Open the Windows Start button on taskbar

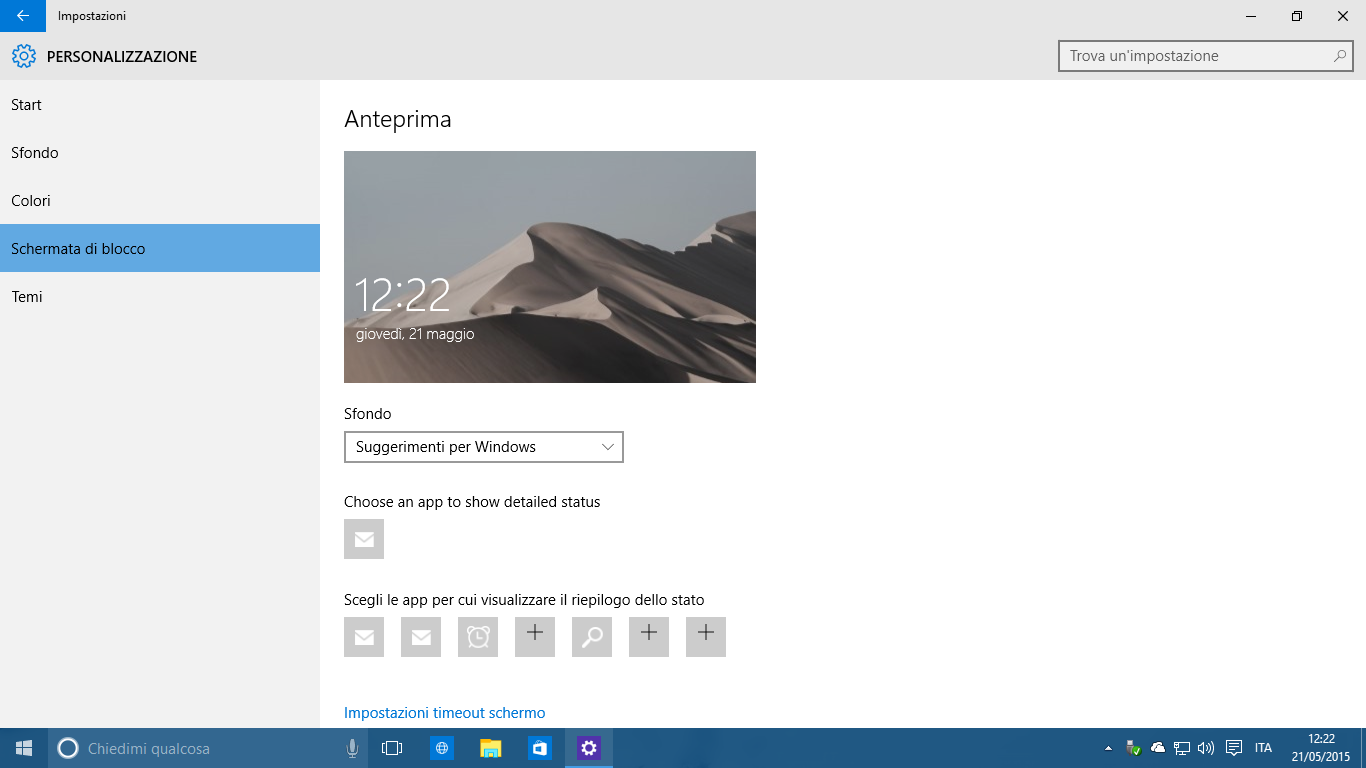click(24, 748)
